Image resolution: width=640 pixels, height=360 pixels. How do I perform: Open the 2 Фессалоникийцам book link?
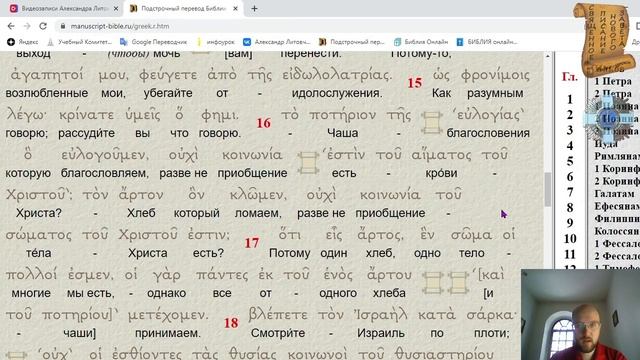pyautogui.click(x=617, y=256)
